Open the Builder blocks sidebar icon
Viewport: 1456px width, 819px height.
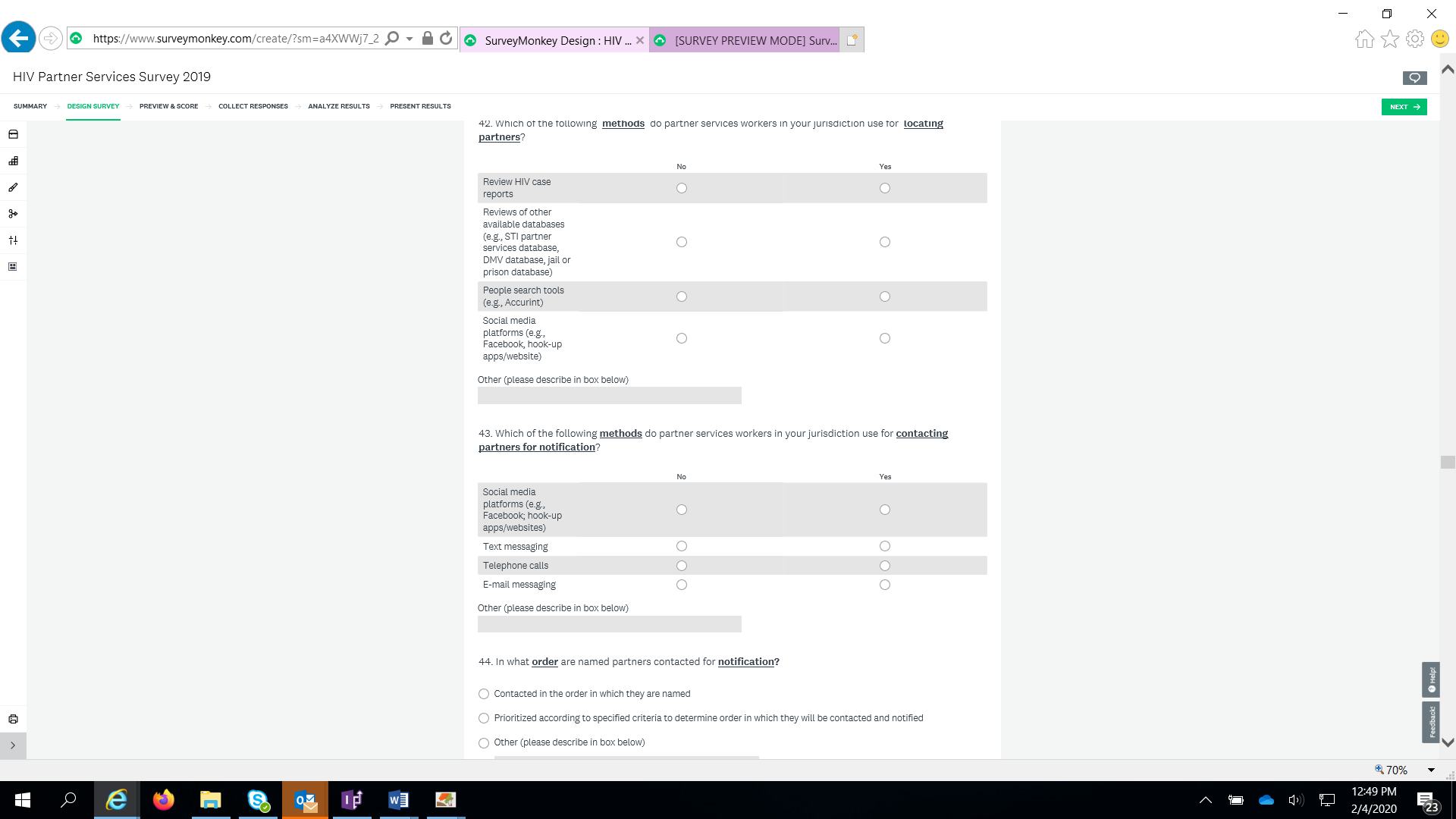[x=13, y=161]
